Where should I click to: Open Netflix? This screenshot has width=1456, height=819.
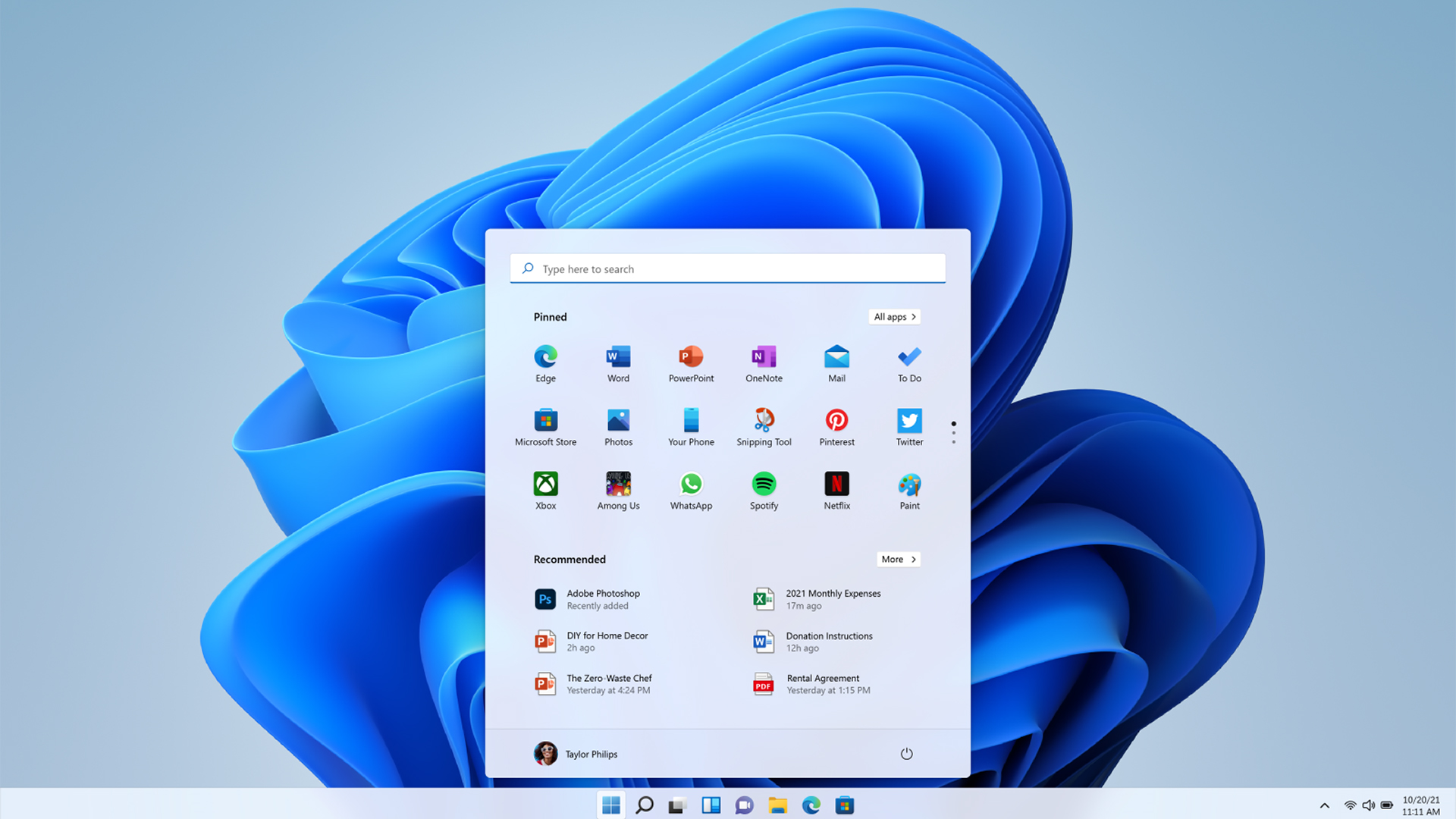click(x=836, y=491)
